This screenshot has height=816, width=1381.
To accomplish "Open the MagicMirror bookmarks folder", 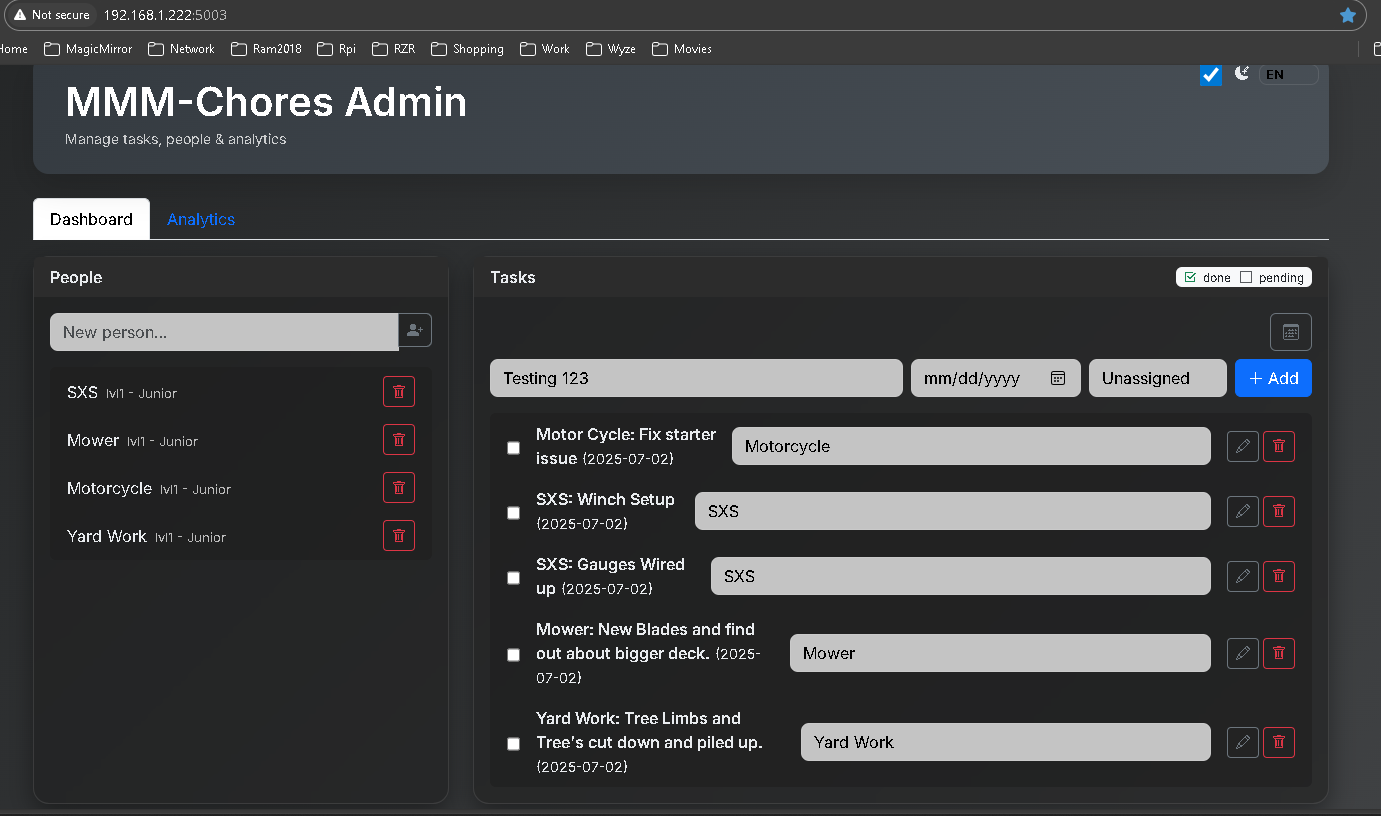I will pos(89,49).
